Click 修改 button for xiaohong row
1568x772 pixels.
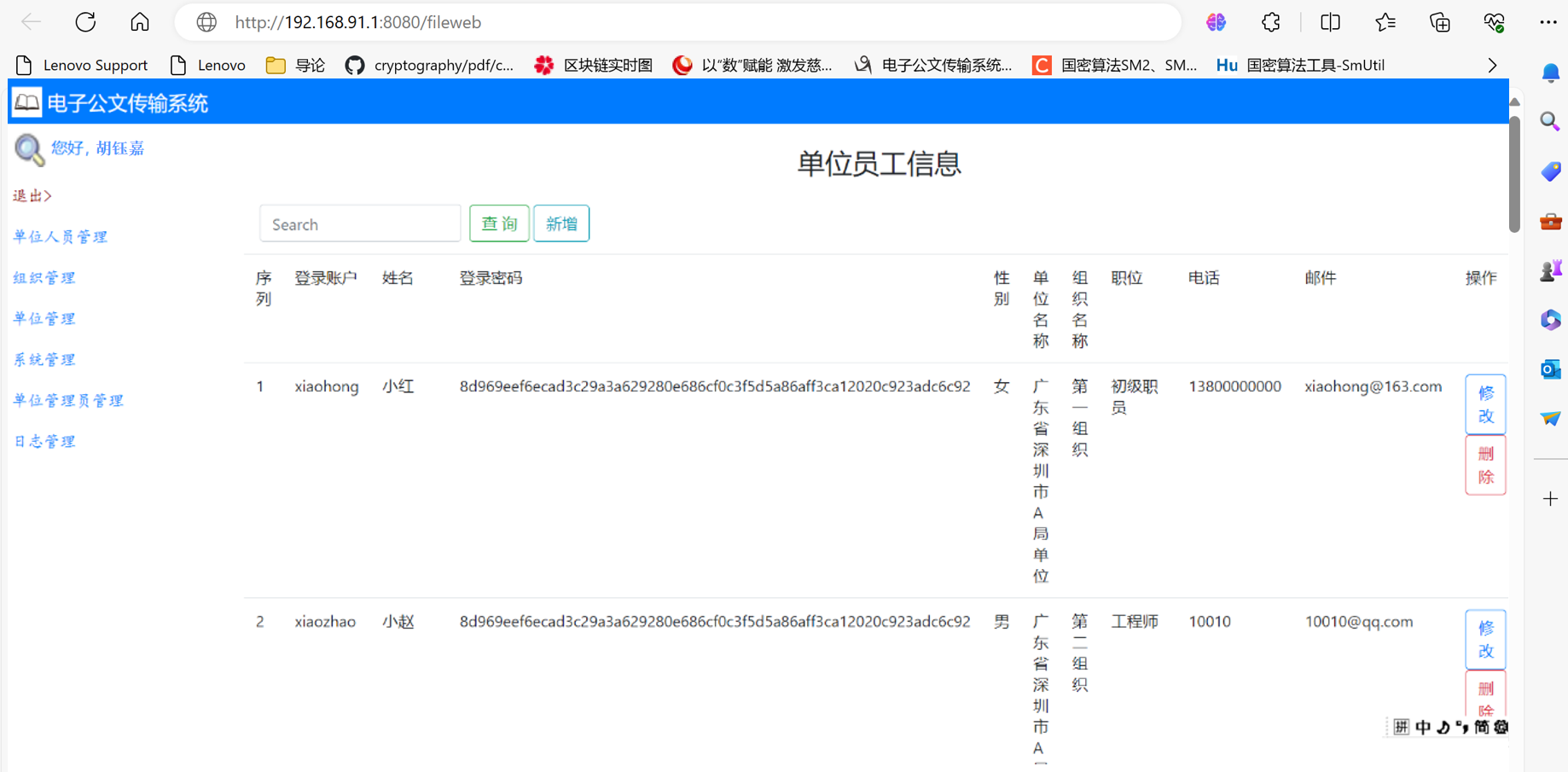(1485, 404)
